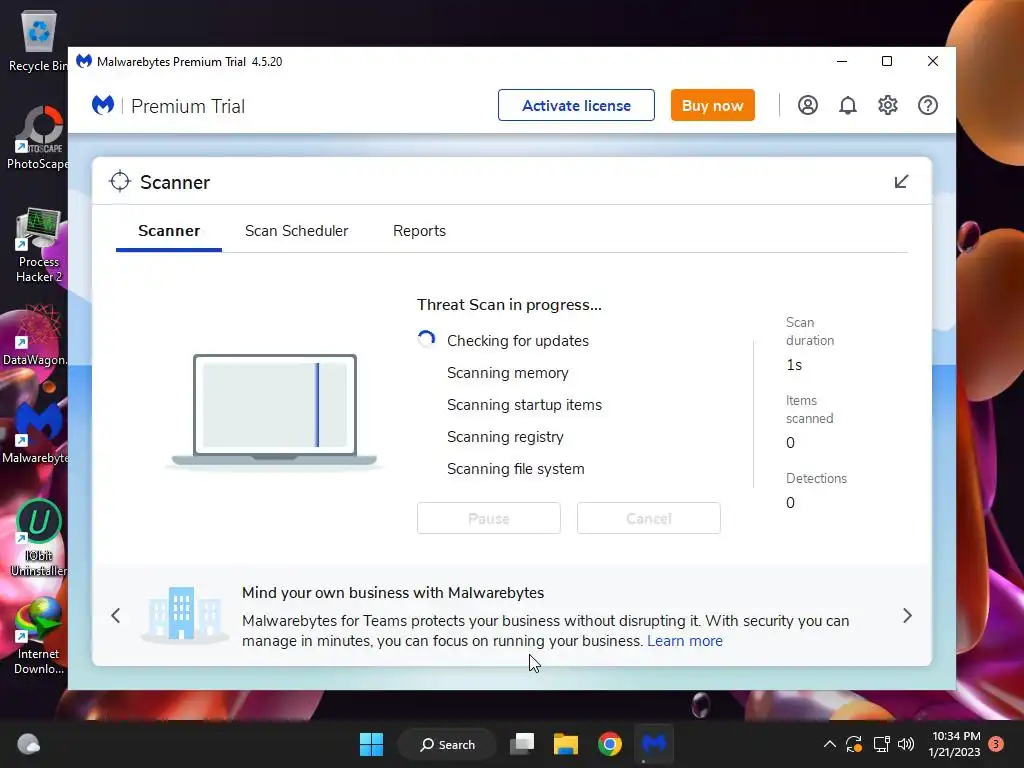The height and width of the screenshot is (768, 1024).
Task: Click the 'Scanning memory' step text
Action: [507, 373]
